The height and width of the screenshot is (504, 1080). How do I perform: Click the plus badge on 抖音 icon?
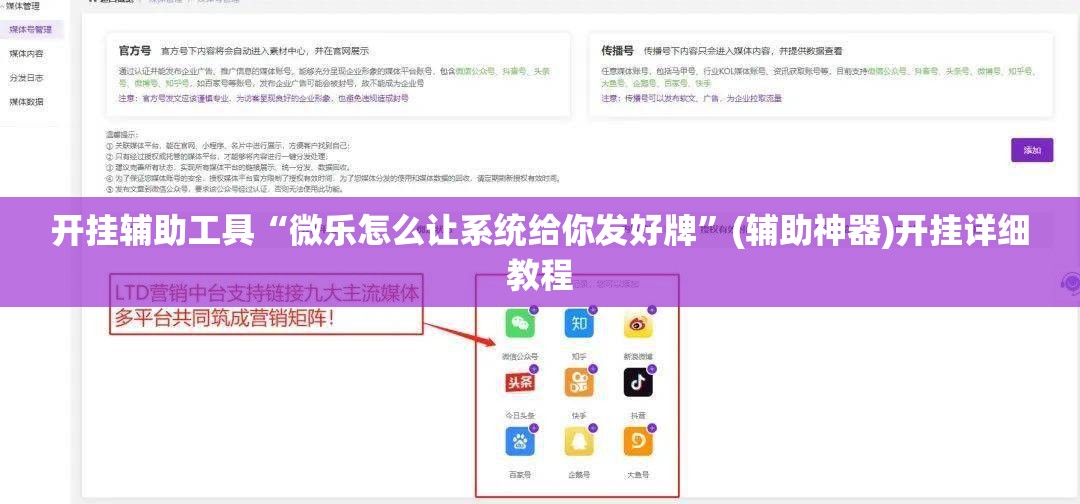point(652,369)
